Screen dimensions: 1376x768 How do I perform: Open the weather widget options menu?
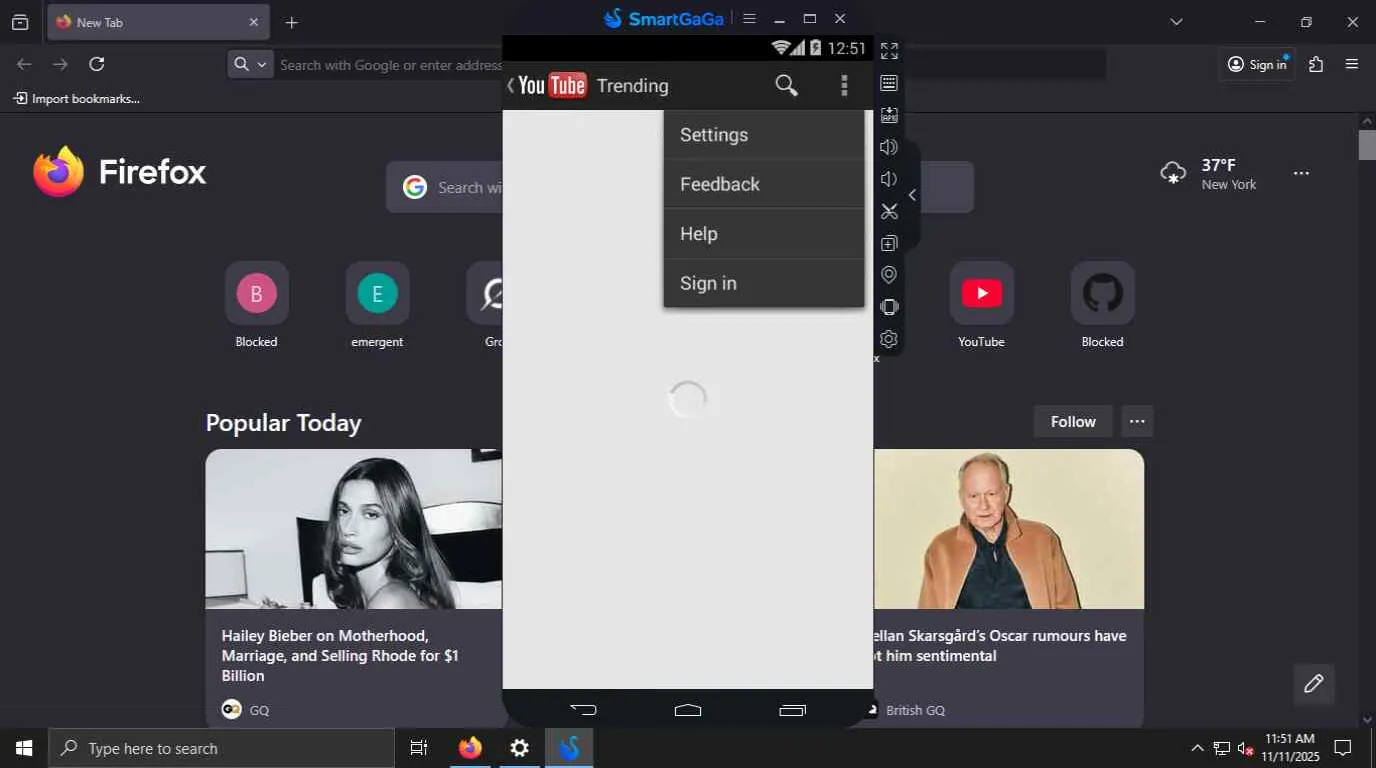pyautogui.click(x=1301, y=173)
